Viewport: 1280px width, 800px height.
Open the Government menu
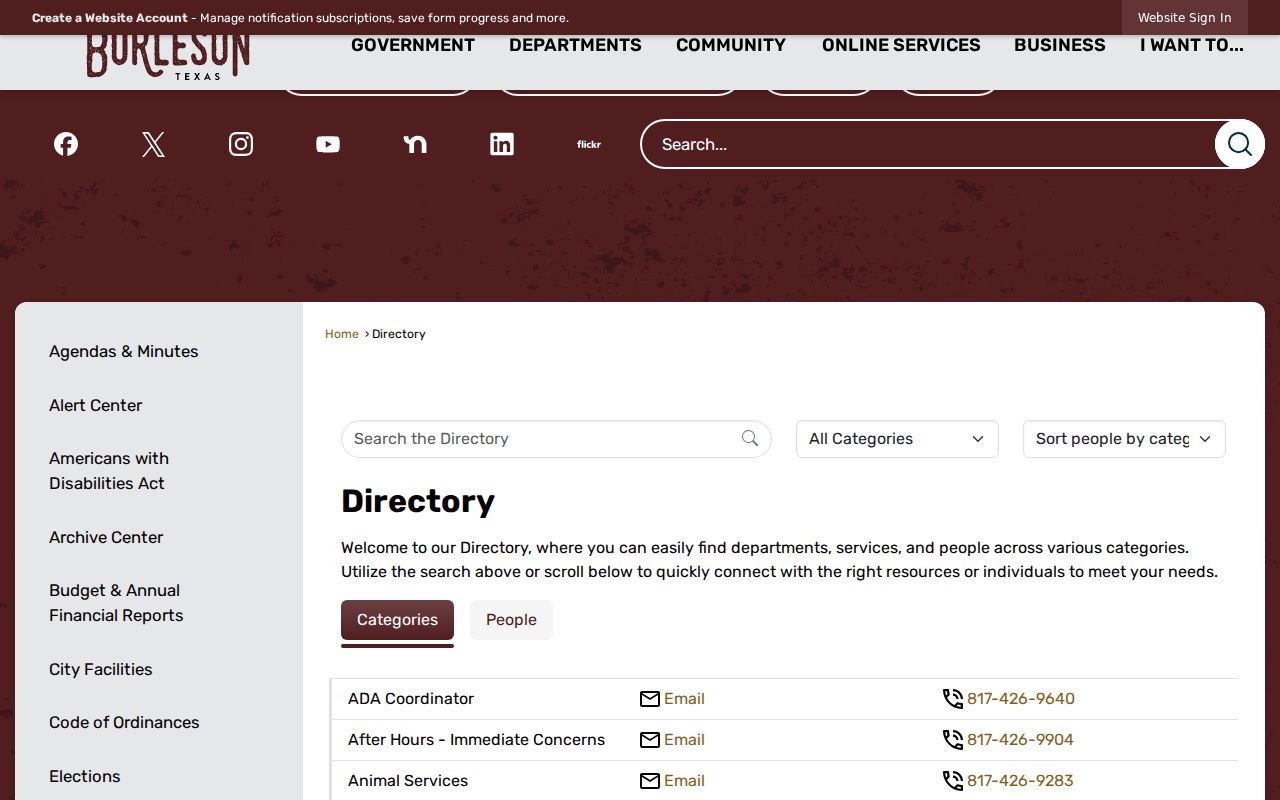[x=413, y=45]
